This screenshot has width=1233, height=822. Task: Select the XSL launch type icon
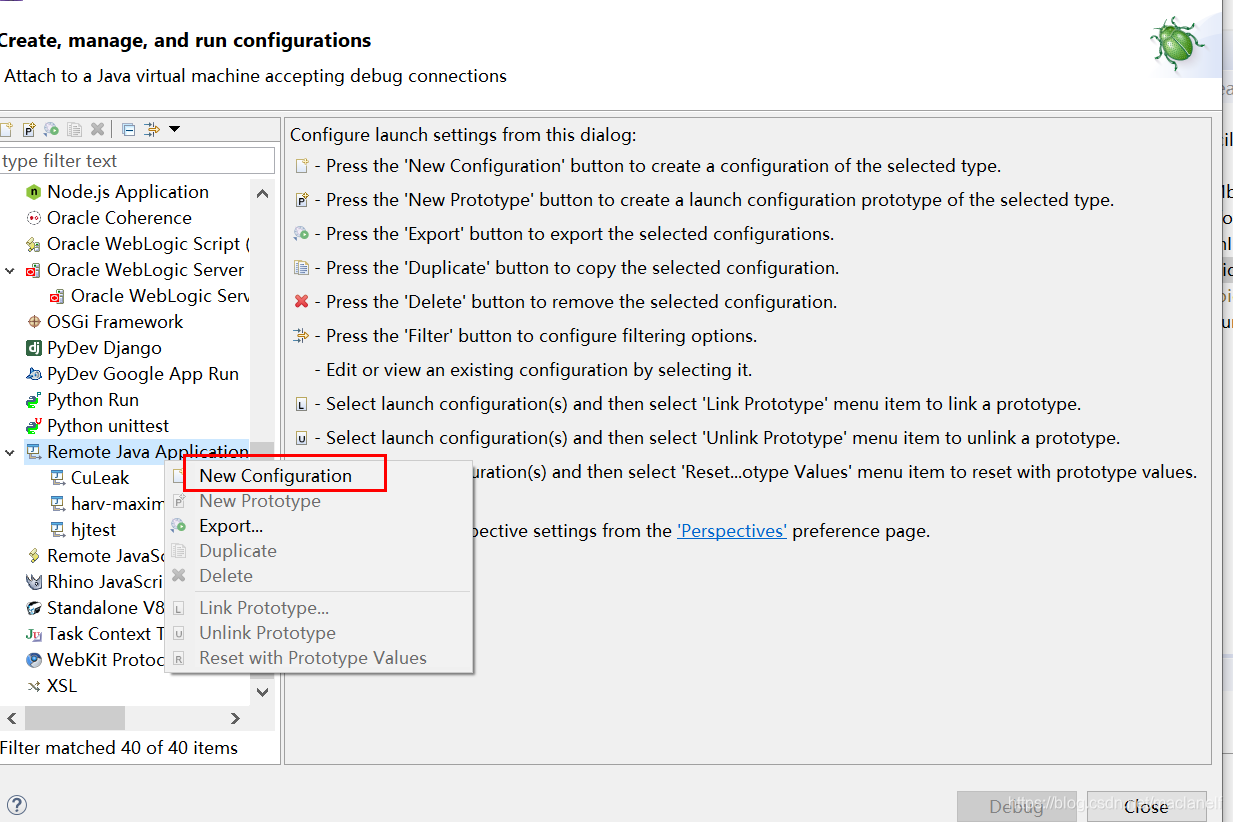[x=34, y=686]
